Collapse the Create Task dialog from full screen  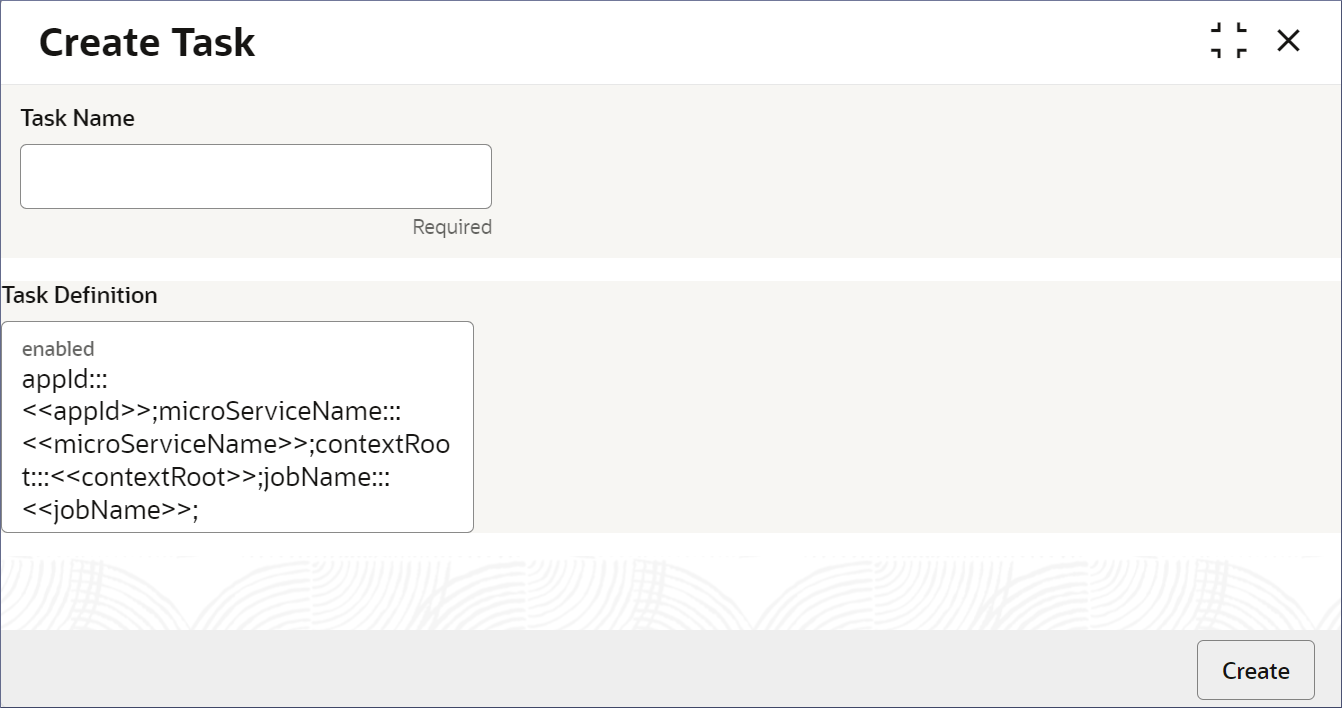1228,41
